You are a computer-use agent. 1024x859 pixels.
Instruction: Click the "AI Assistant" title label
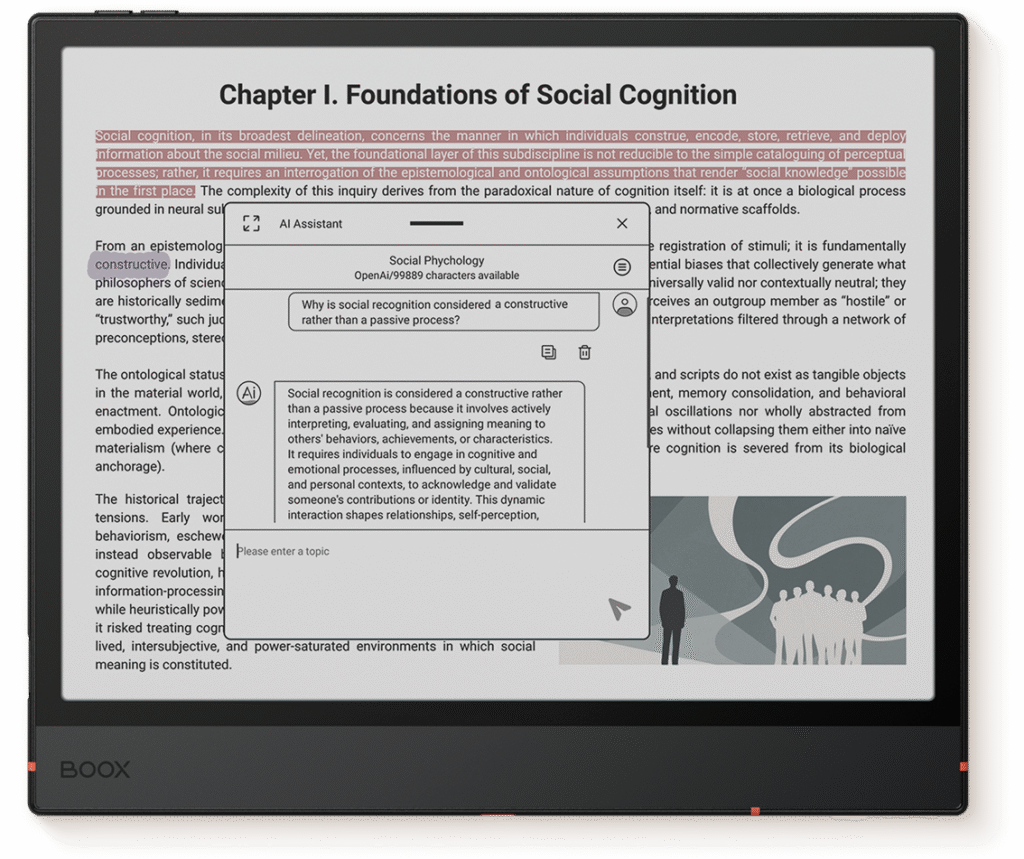click(x=311, y=224)
